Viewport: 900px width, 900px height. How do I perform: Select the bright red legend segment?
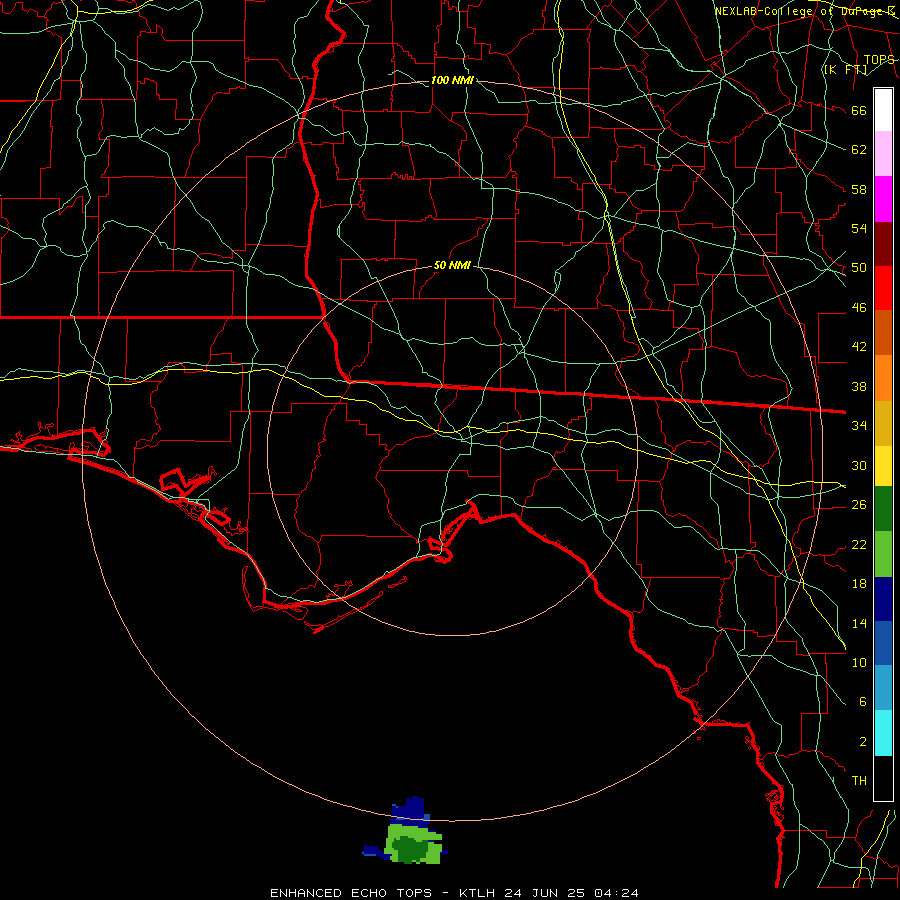pyautogui.click(x=883, y=288)
